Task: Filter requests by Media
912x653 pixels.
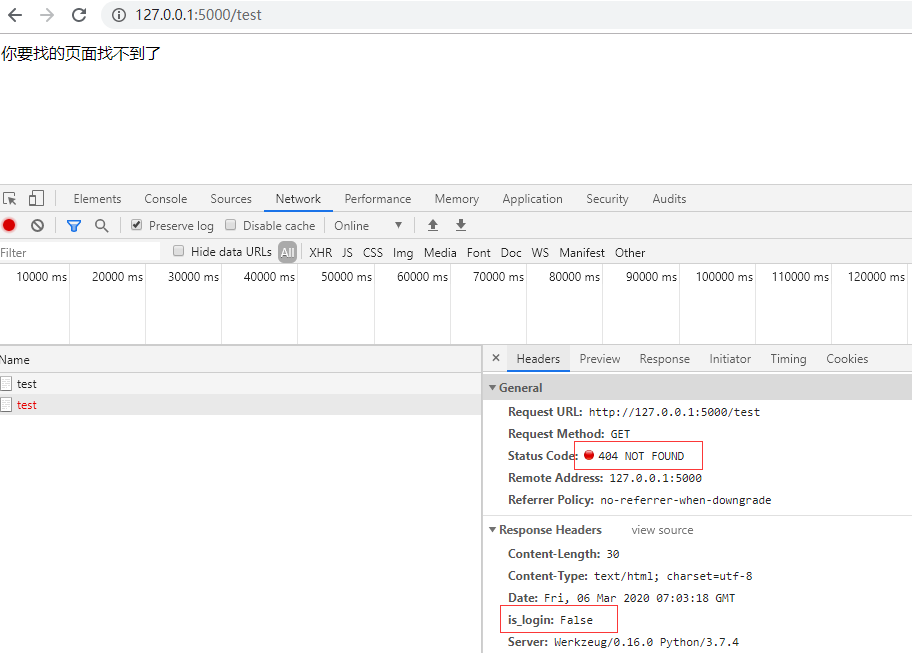Action: [x=440, y=252]
